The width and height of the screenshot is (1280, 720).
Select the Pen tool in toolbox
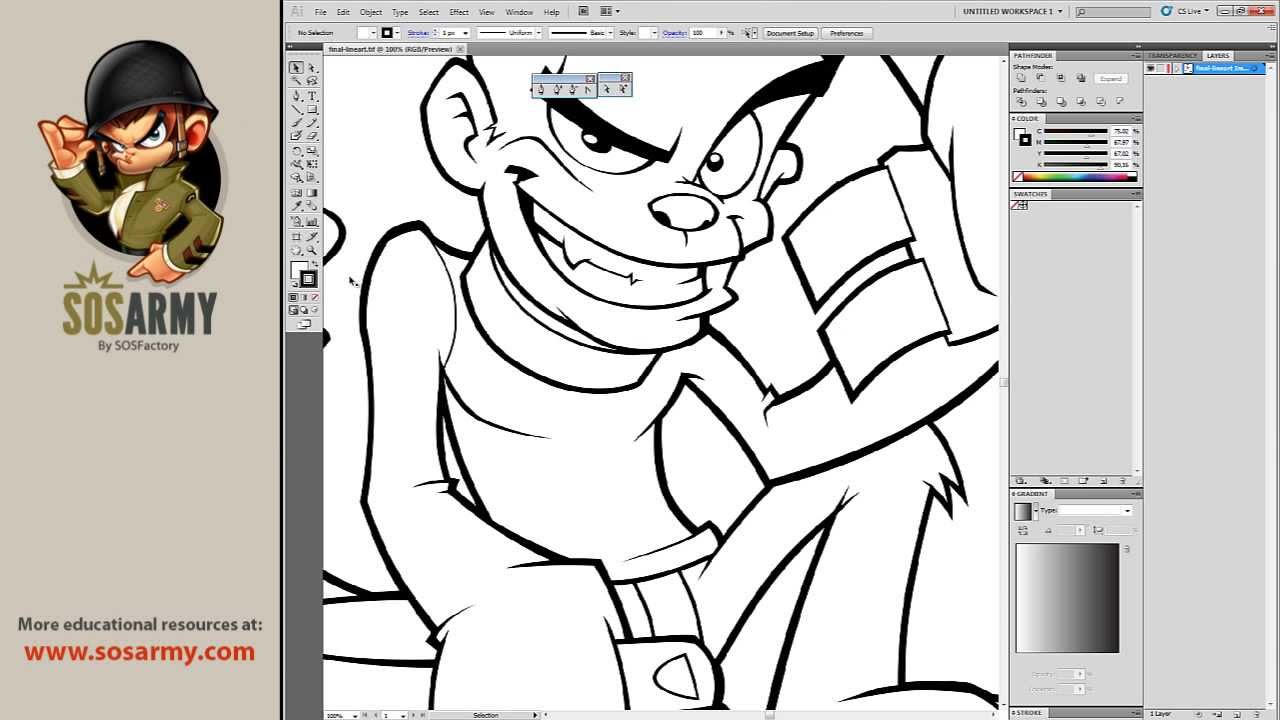(x=297, y=96)
